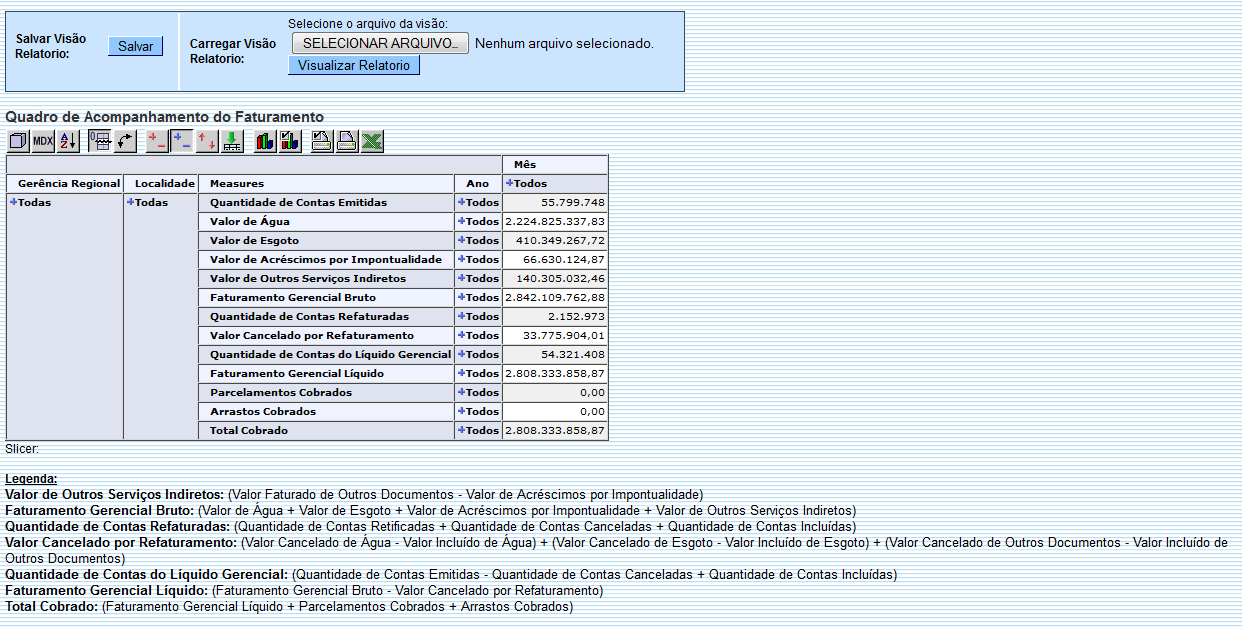Click the Visualizar Relatorio button
1242x627 pixels.
pyautogui.click(x=354, y=65)
